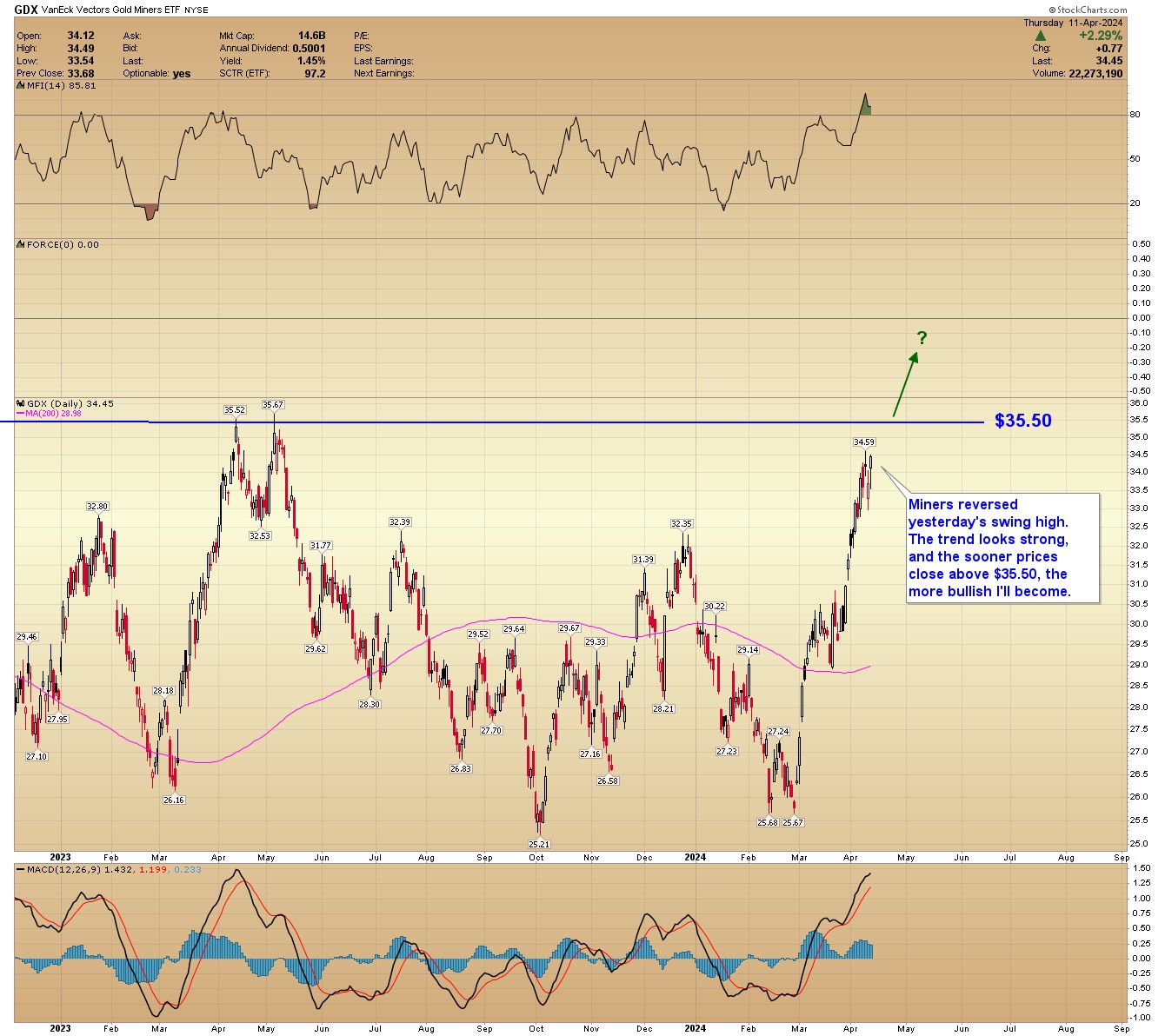This screenshot has width=1165, height=1036.
Task: Click the 25.67 price label
Action: (793, 822)
